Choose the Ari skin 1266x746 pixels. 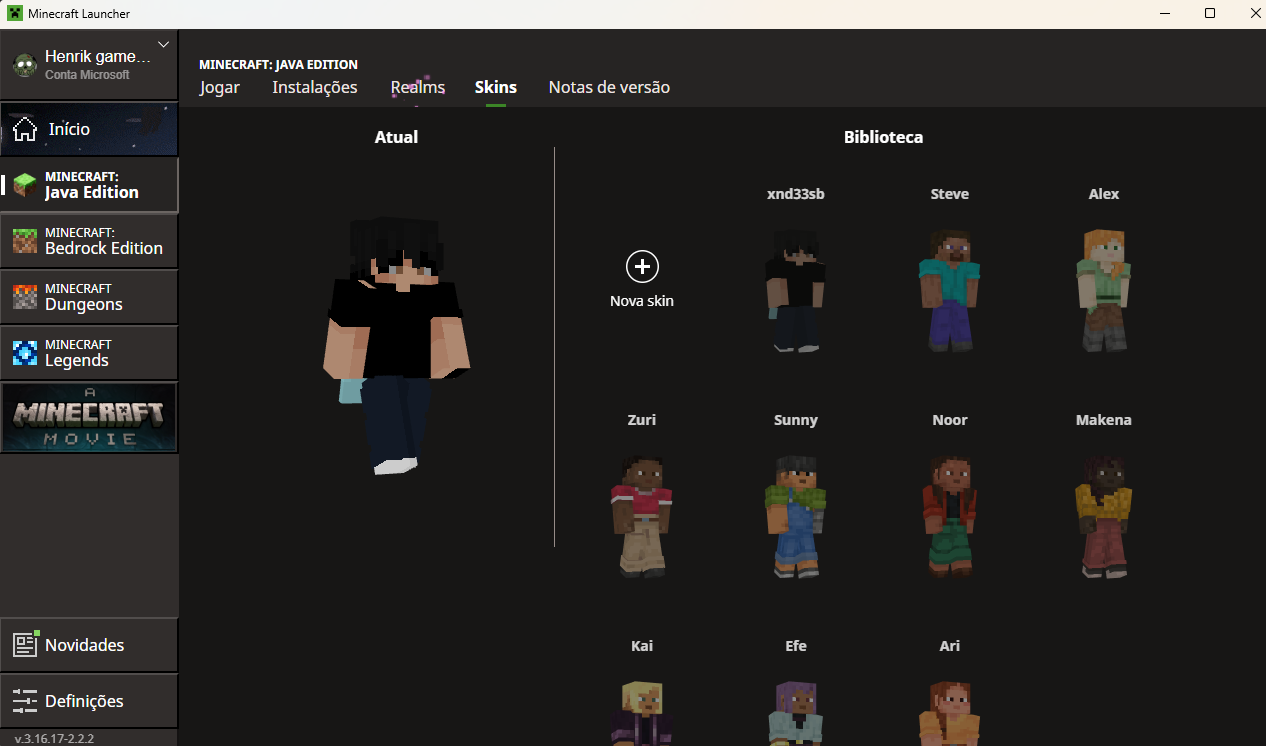coord(950,713)
